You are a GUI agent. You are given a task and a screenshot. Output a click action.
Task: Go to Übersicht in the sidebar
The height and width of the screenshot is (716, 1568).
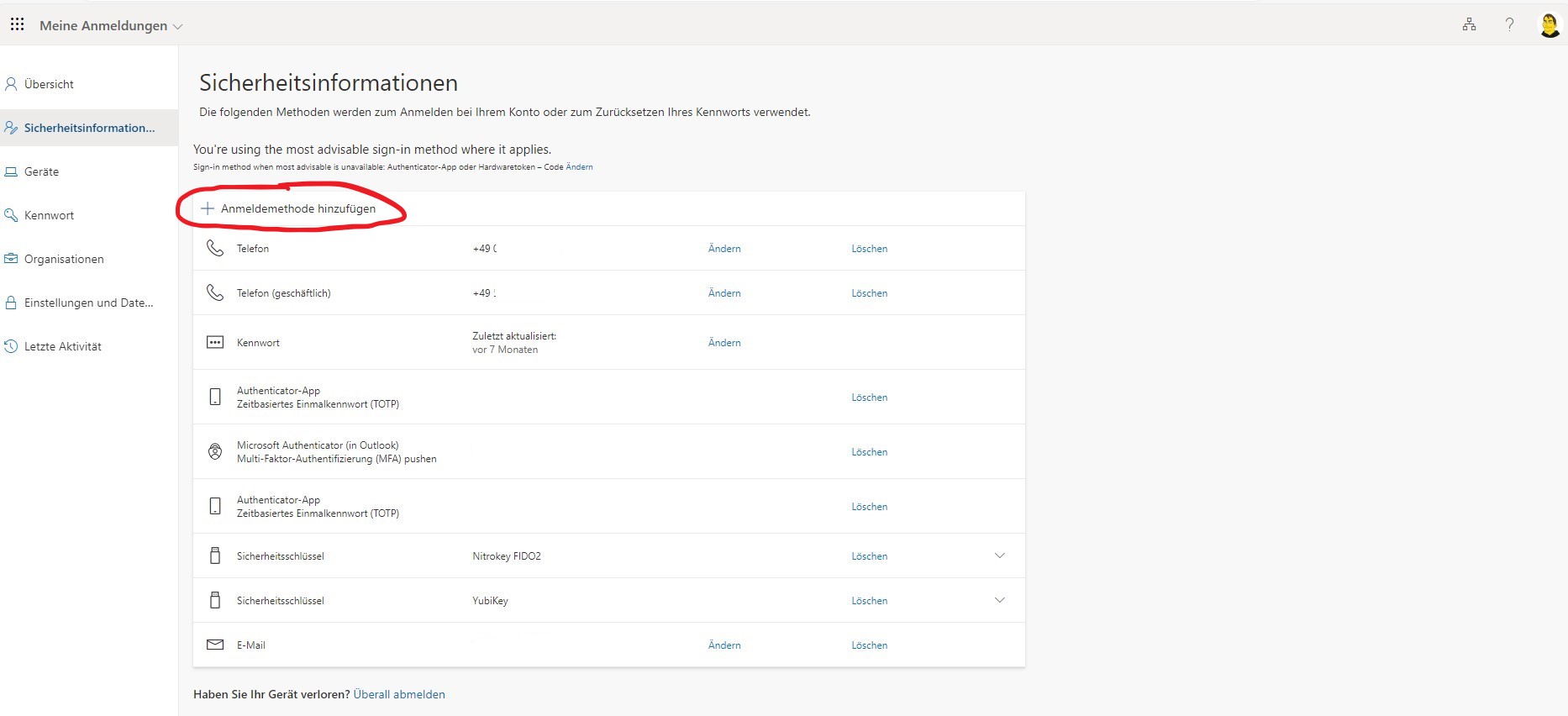coord(49,84)
